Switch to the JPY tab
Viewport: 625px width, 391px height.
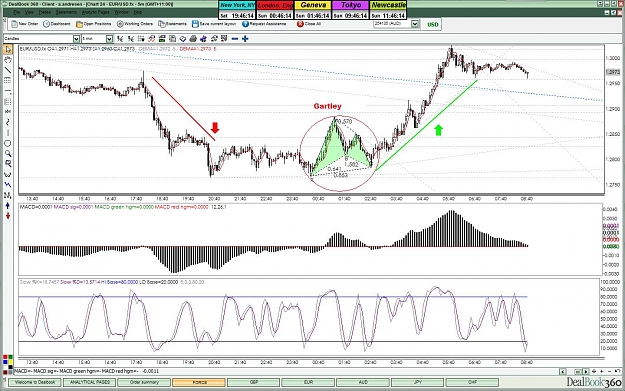point(418,382)
